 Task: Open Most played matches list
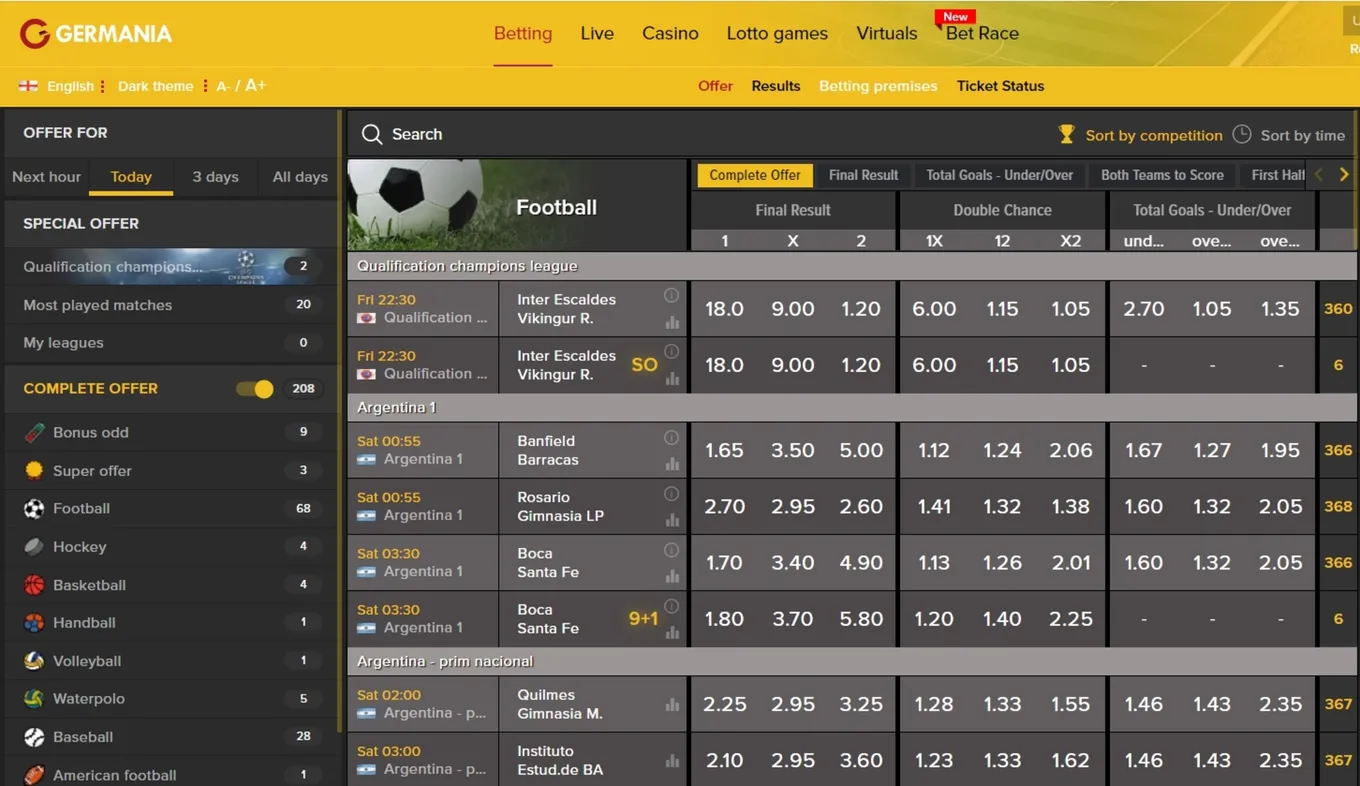171,305
